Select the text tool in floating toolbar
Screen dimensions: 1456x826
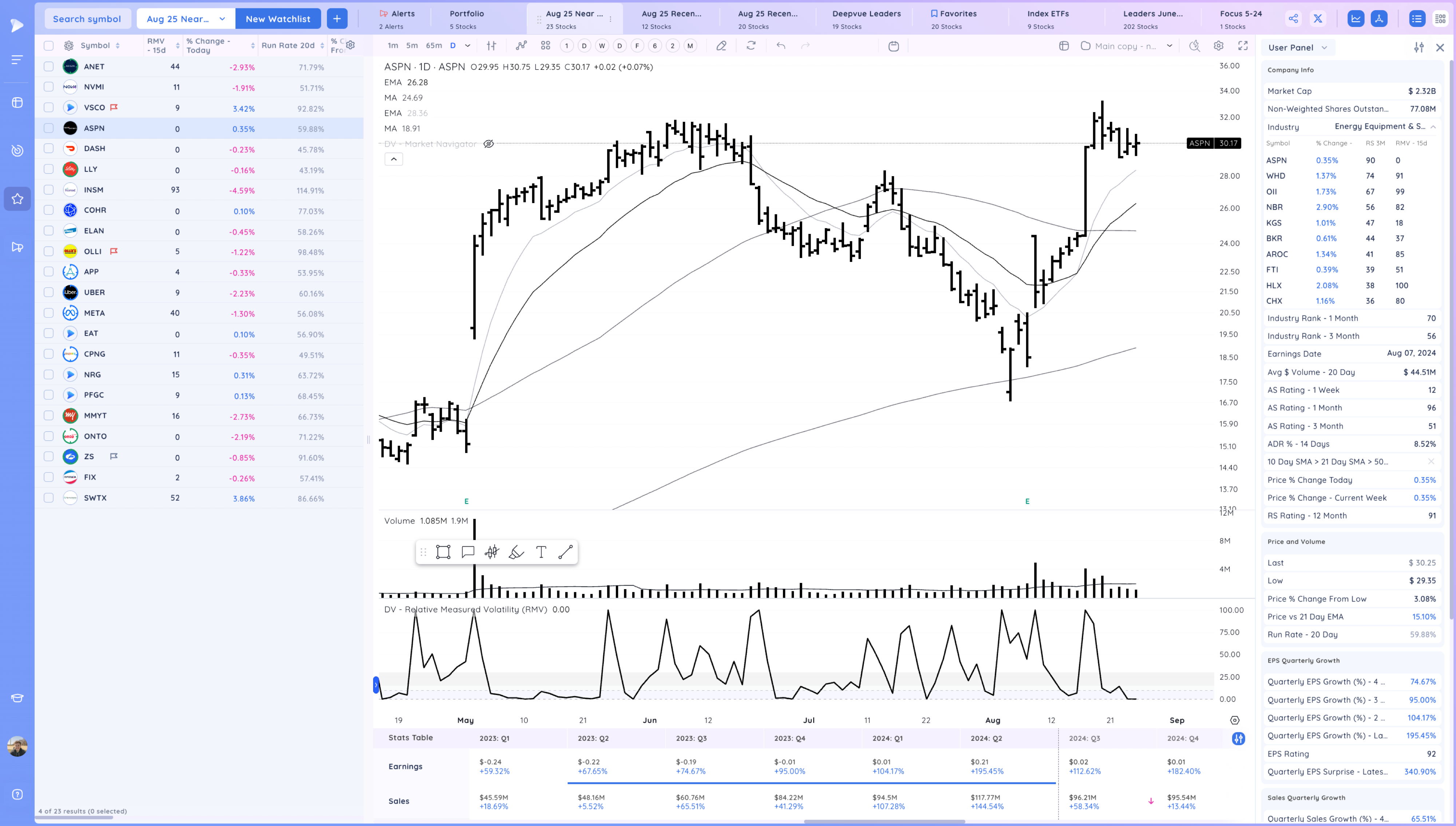click(x=541, y=552)
